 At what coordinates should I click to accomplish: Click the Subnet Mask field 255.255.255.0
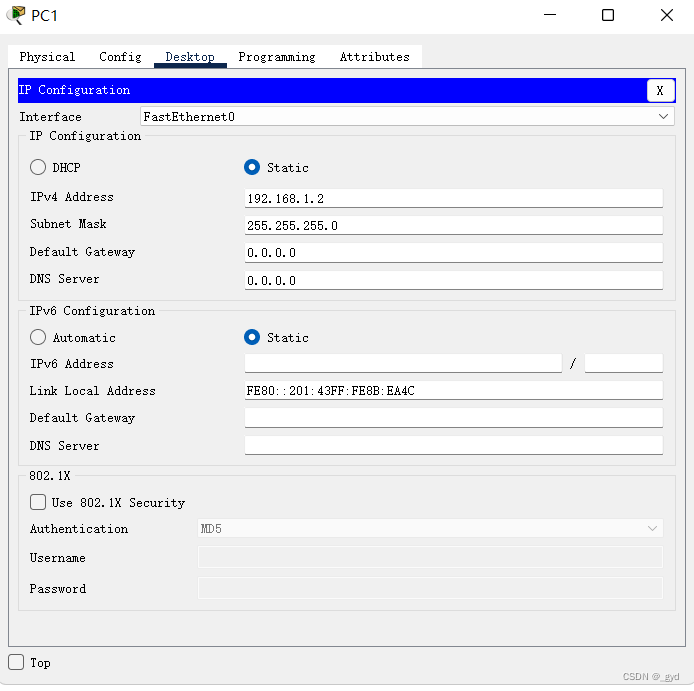(454, 225)
